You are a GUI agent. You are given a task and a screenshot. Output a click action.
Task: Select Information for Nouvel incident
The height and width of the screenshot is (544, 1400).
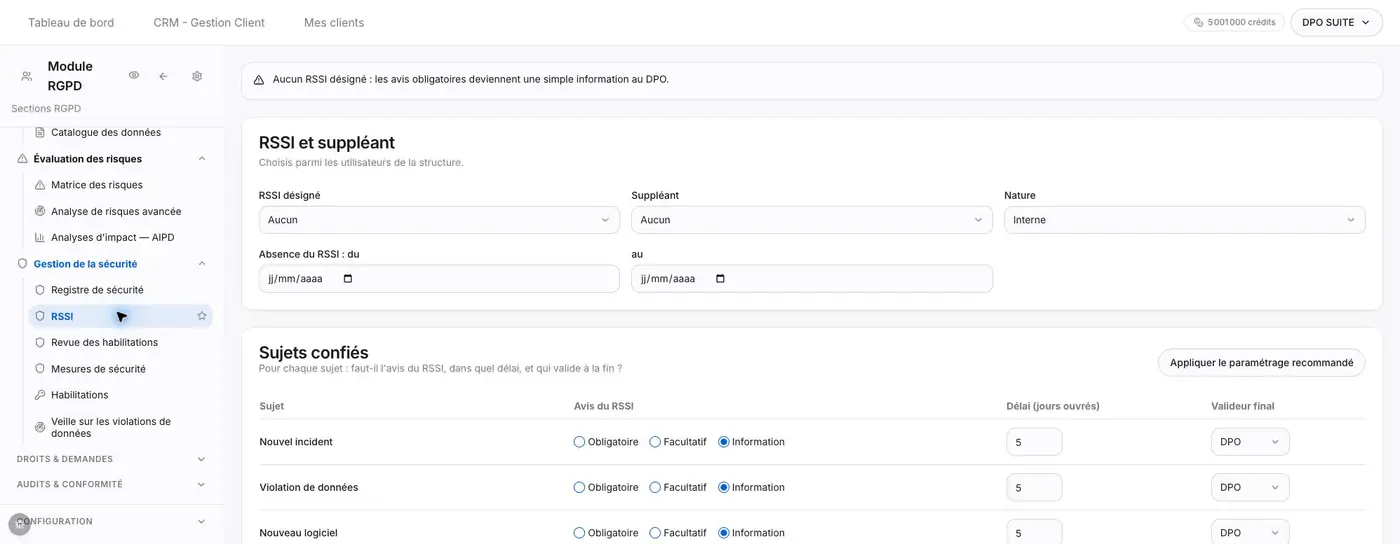[724, 442]
